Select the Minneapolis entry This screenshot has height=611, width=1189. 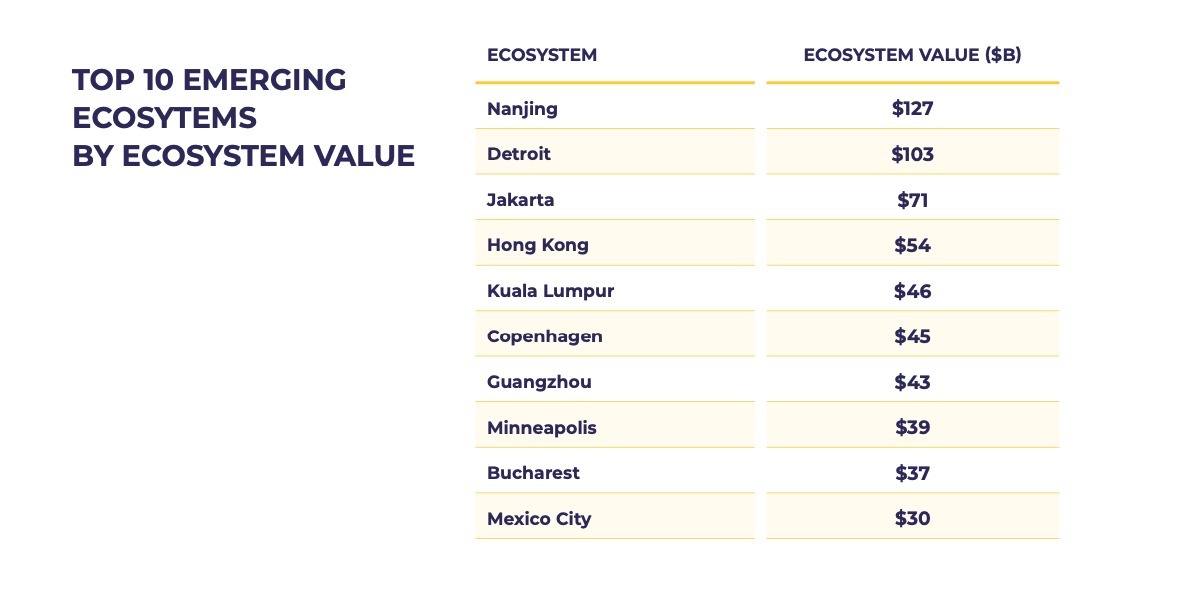[541, 428]
